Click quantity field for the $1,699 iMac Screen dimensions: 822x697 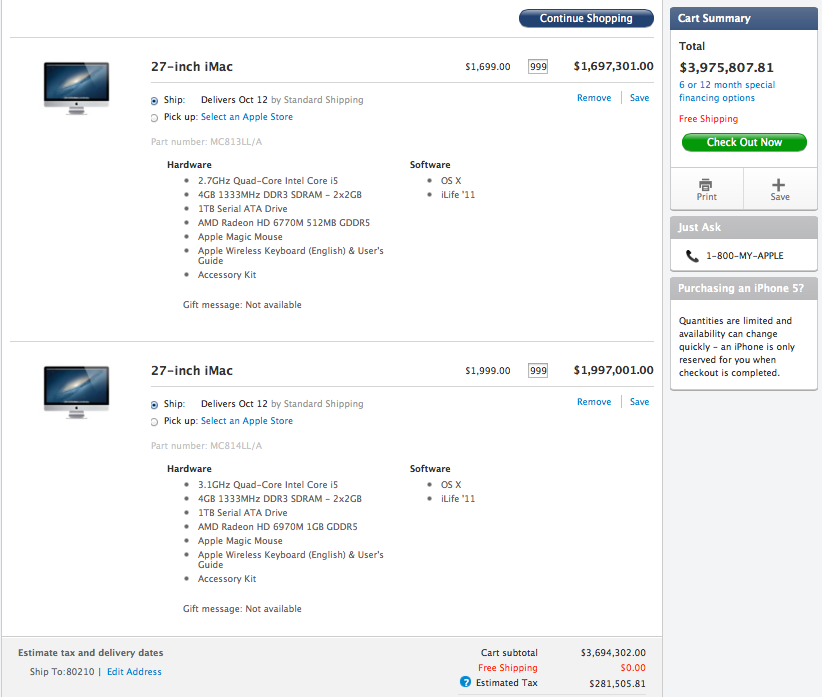[x=538, y=67]
